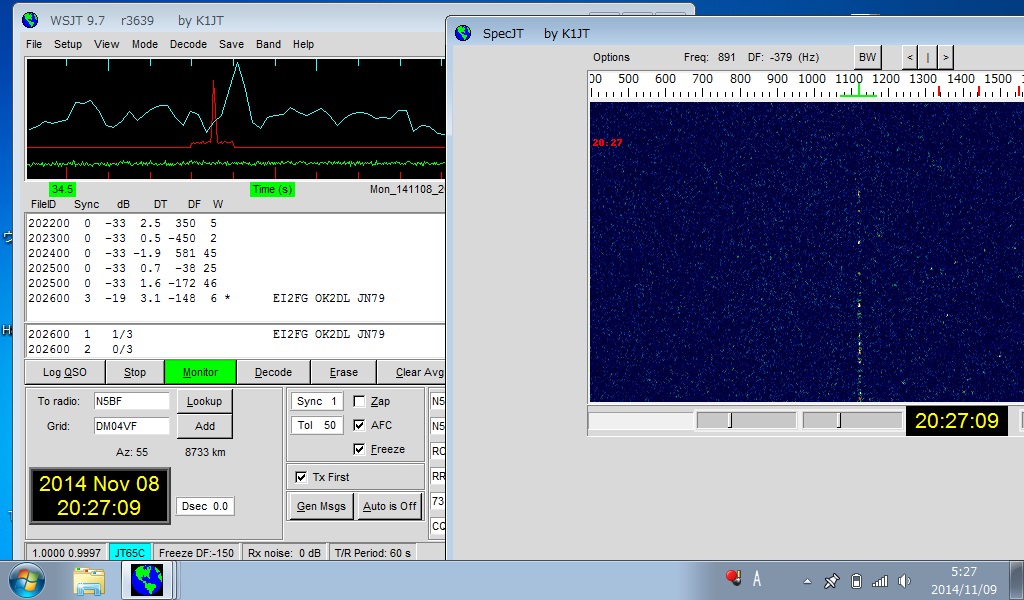The image size is (1024, 600).
Task: Click the IME input mode 'A' indicator
Action: pyautogui.click(x=757, y=578)
